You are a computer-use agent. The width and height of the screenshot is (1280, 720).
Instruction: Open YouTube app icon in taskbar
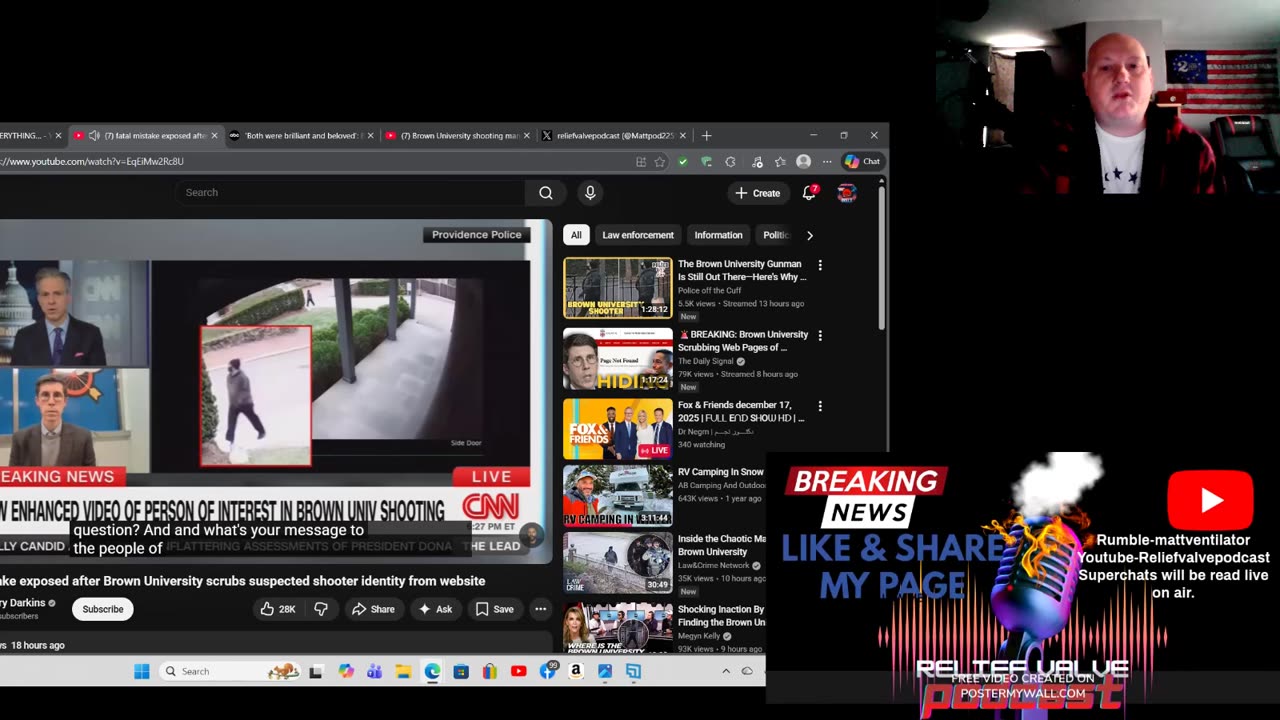[x=518, y=671]
